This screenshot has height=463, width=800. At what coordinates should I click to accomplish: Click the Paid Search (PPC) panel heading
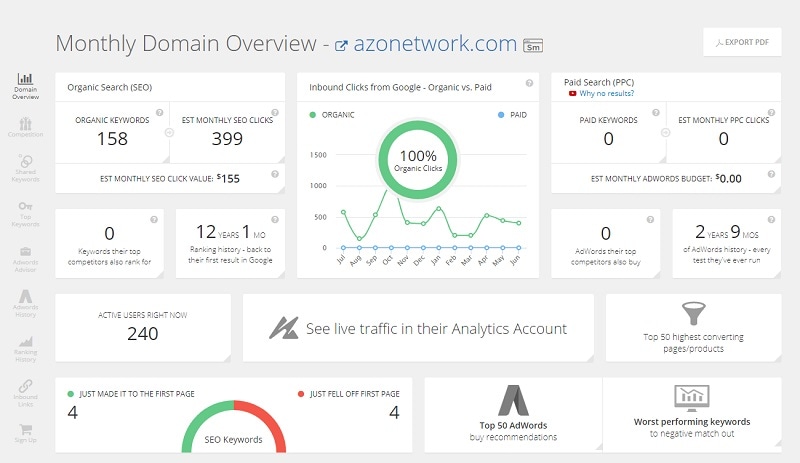(x=599, y=82)
